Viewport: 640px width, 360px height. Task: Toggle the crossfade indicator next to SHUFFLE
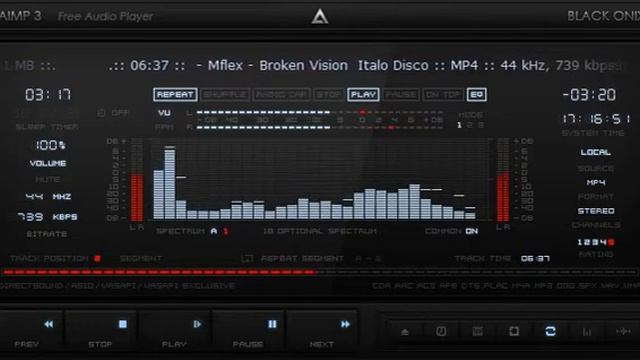(x=282, y=95)
